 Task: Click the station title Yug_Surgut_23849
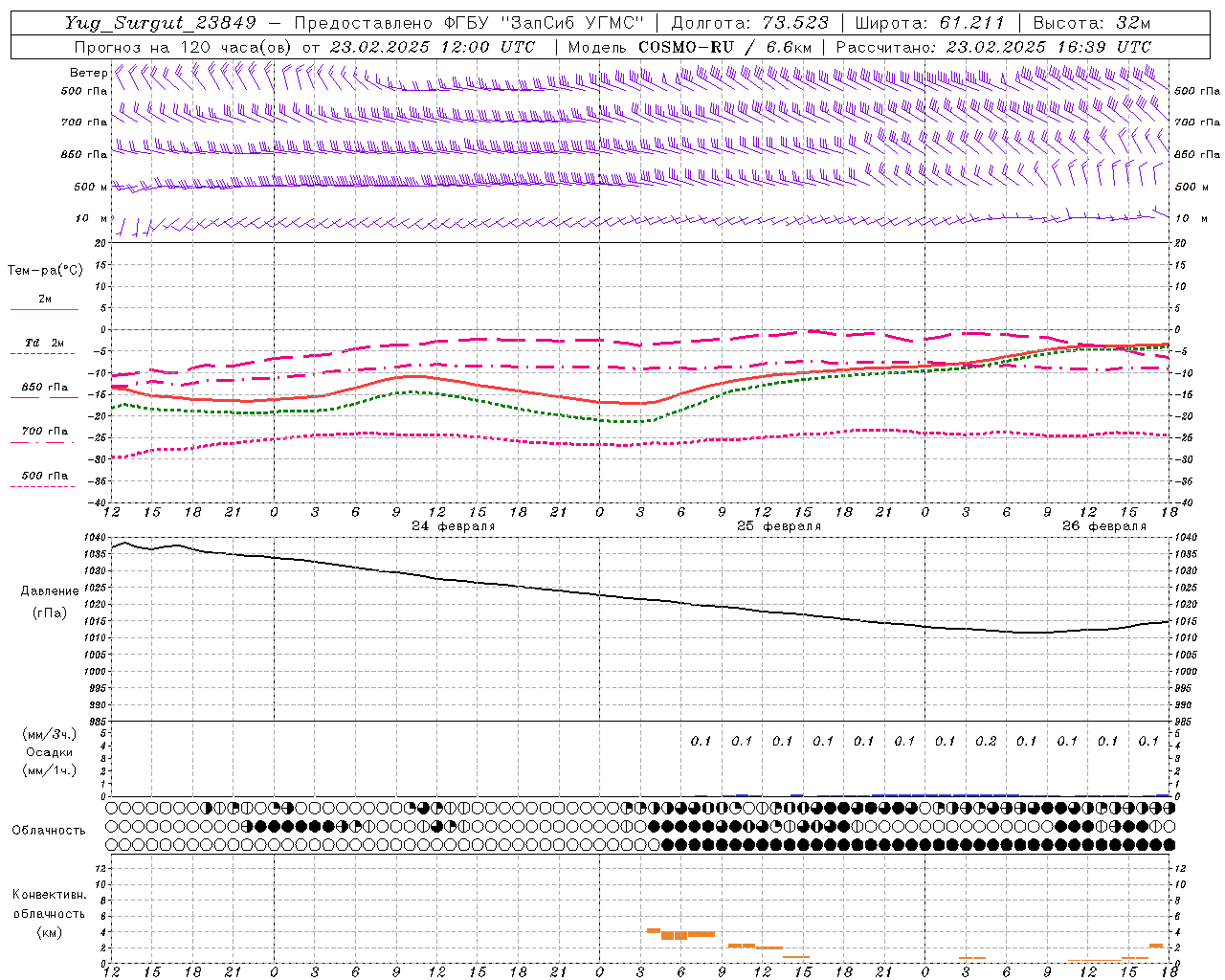(161, 23)
